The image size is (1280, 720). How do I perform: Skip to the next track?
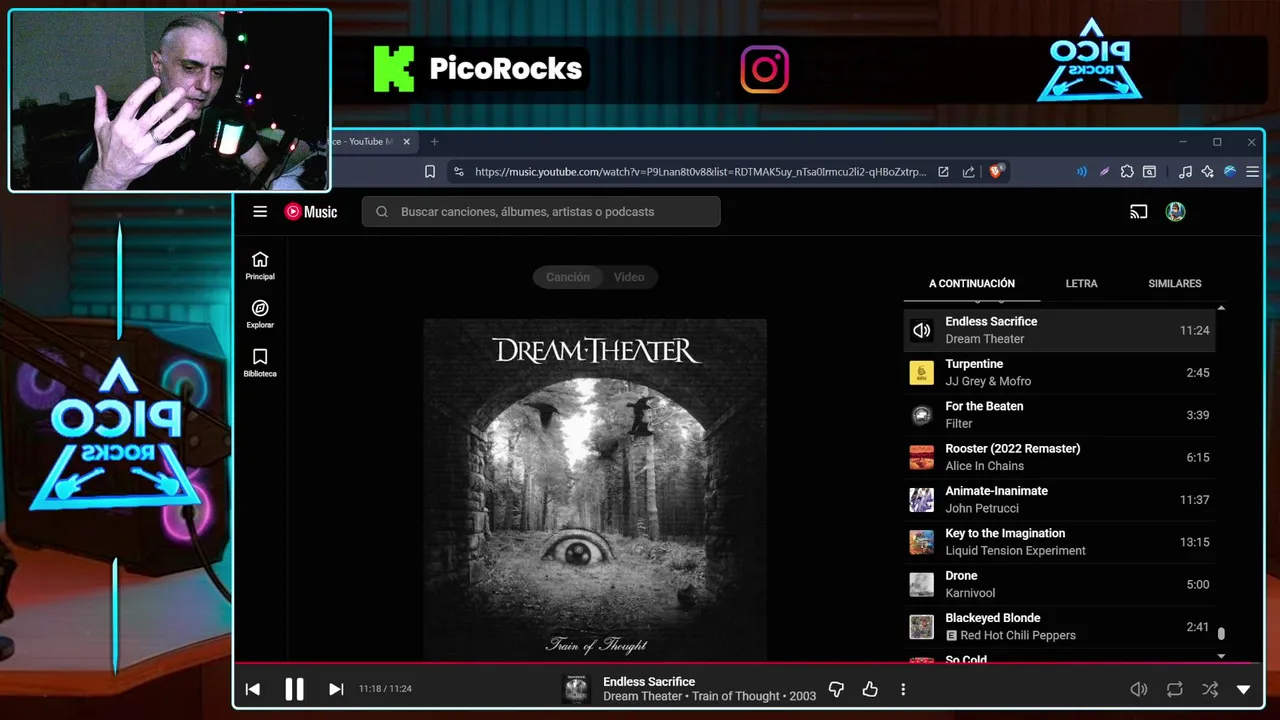(x=336, y=689)
